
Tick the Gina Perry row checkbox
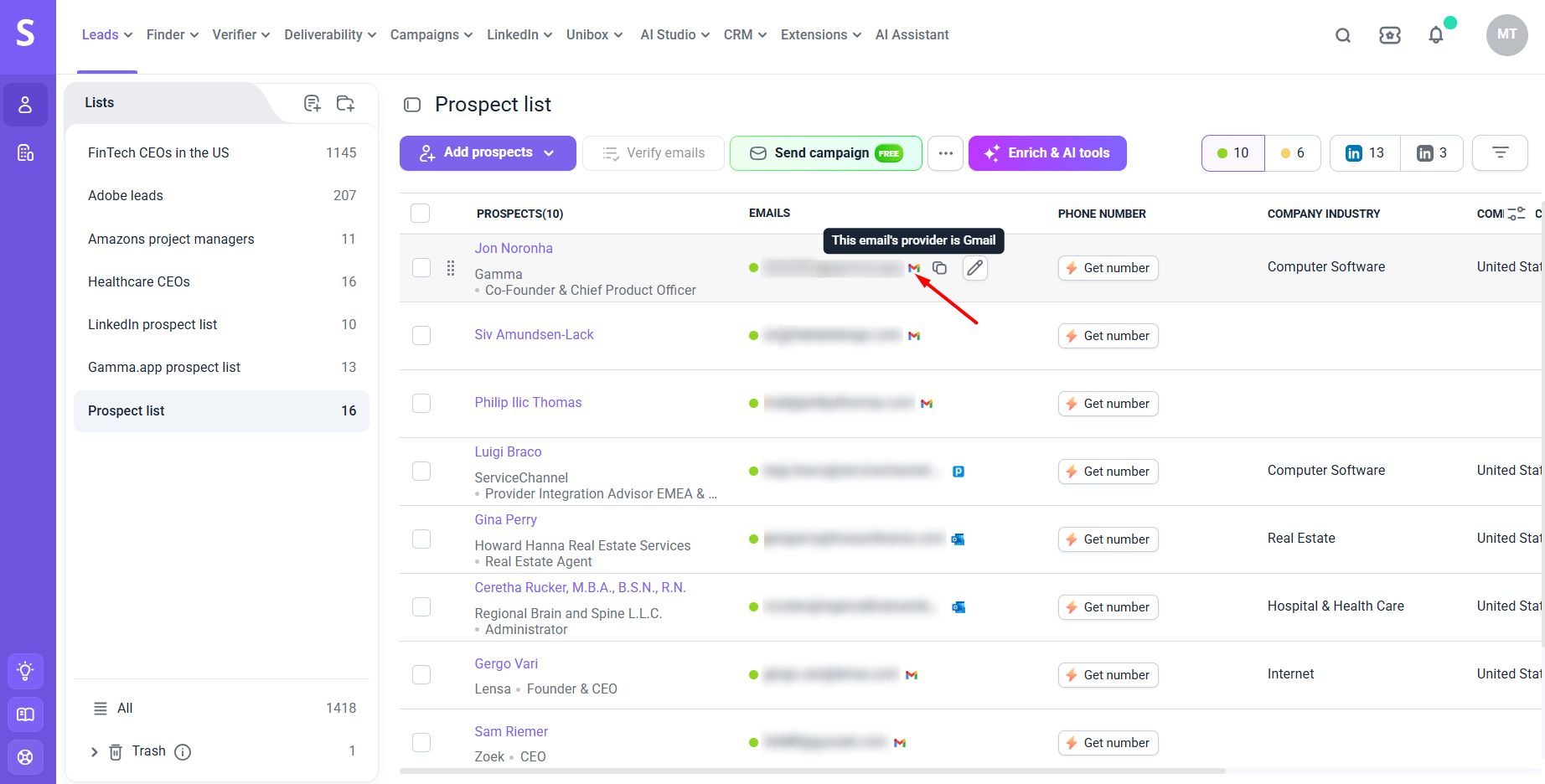421,539
